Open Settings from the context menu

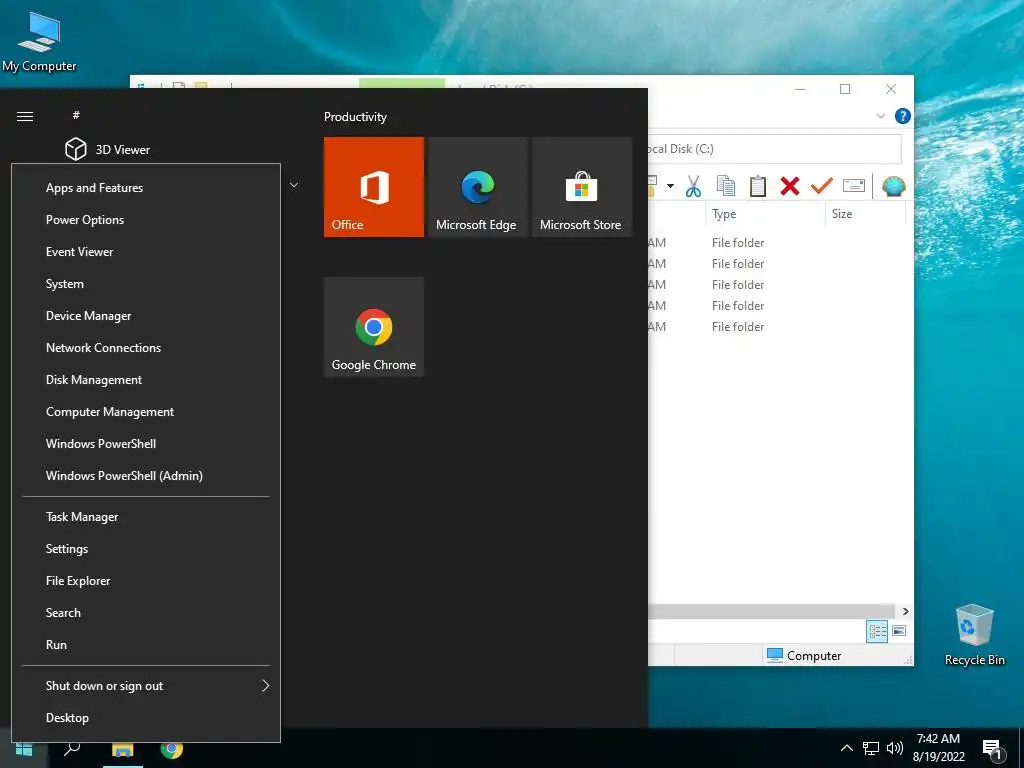pyautogui.click(x=146, y=549)
